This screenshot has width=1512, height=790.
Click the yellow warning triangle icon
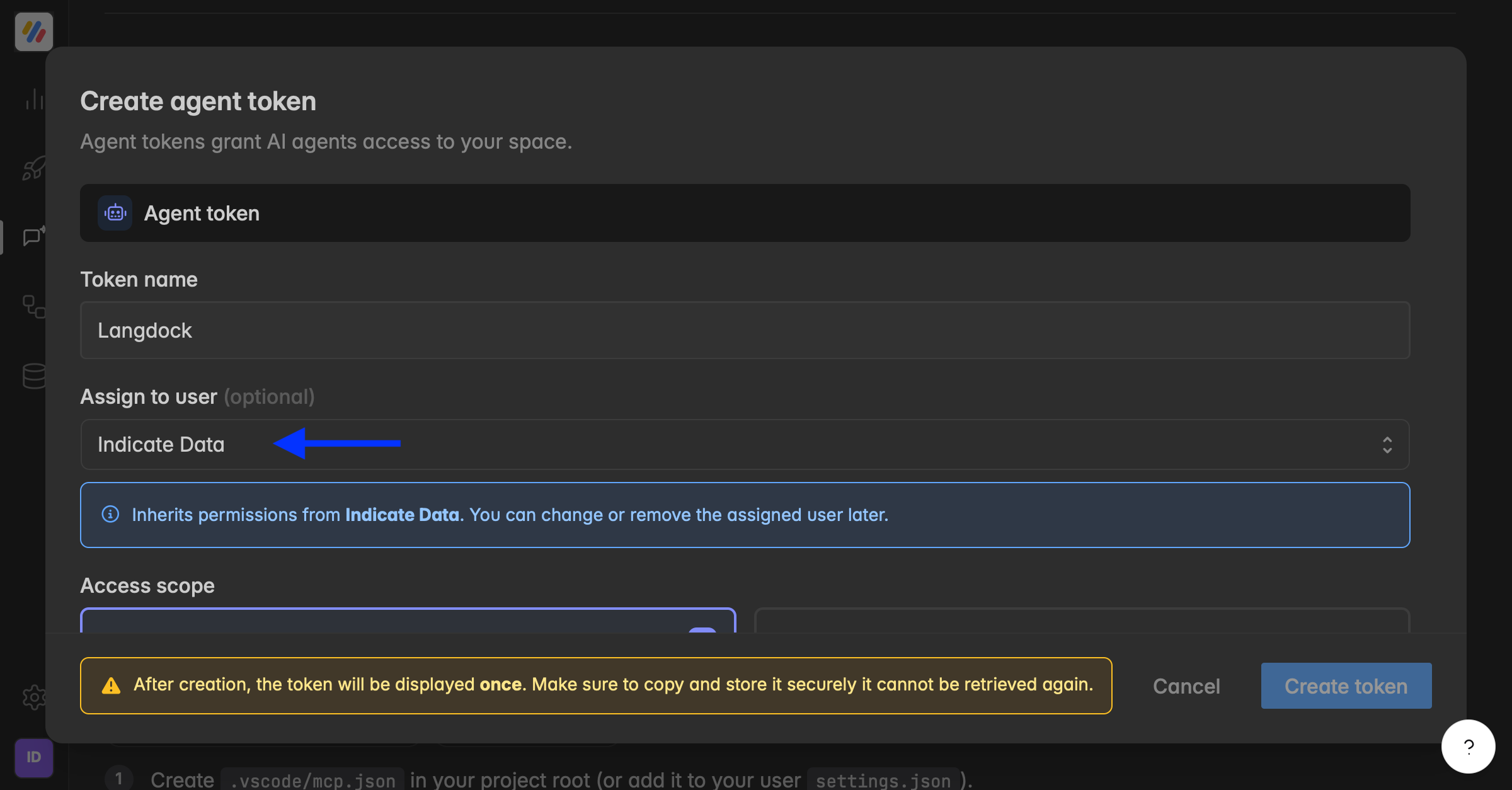[111, 685]
